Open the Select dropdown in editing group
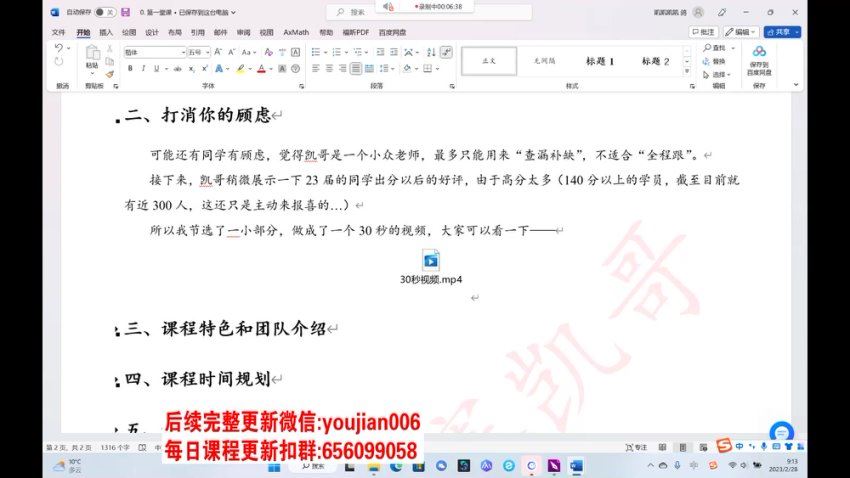Image resolution: width=850 pixels, height=478 pixels. click(717, 74)
